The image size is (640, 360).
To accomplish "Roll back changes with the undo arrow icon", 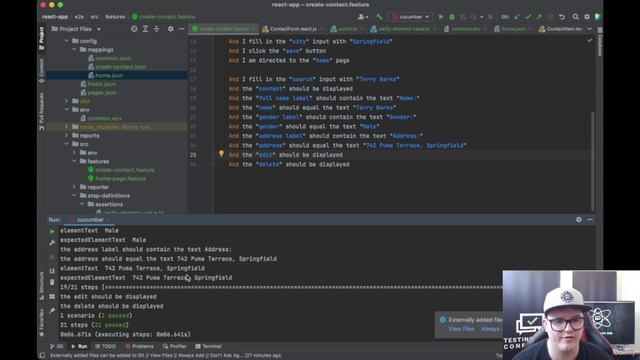I will (562, 17).
